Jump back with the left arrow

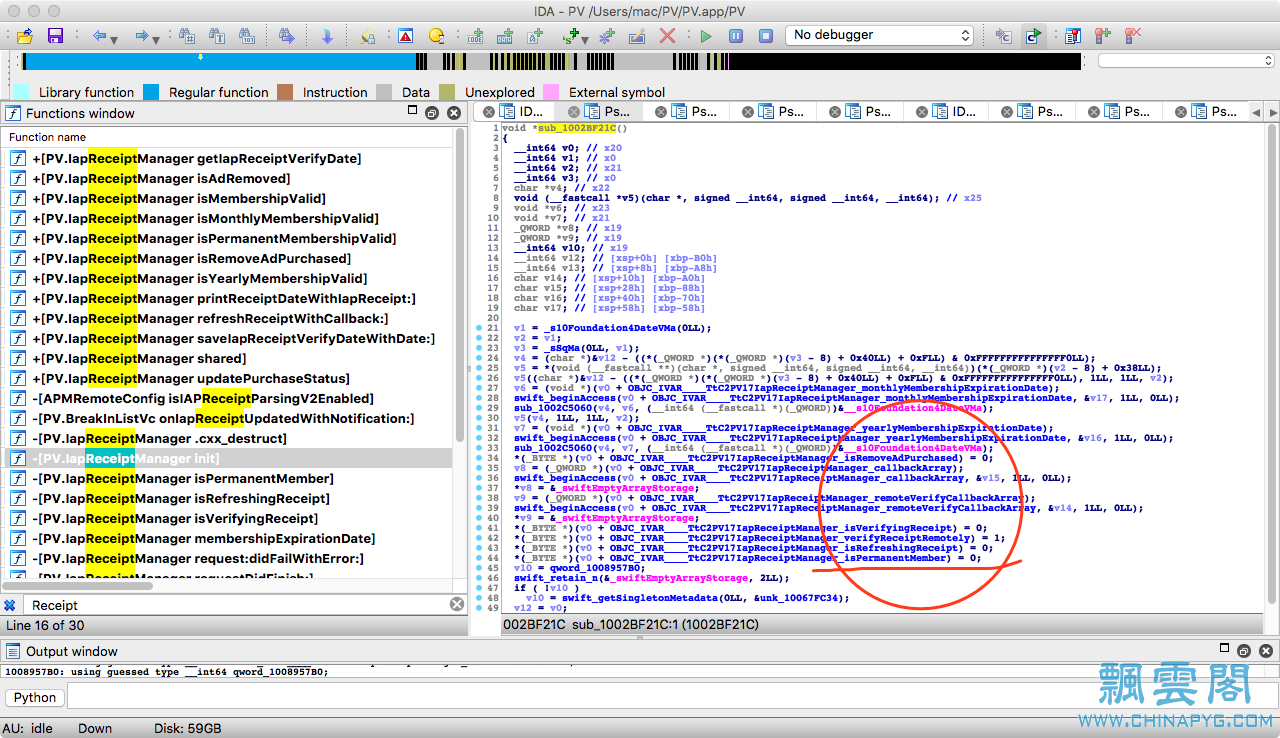[99, 36]
